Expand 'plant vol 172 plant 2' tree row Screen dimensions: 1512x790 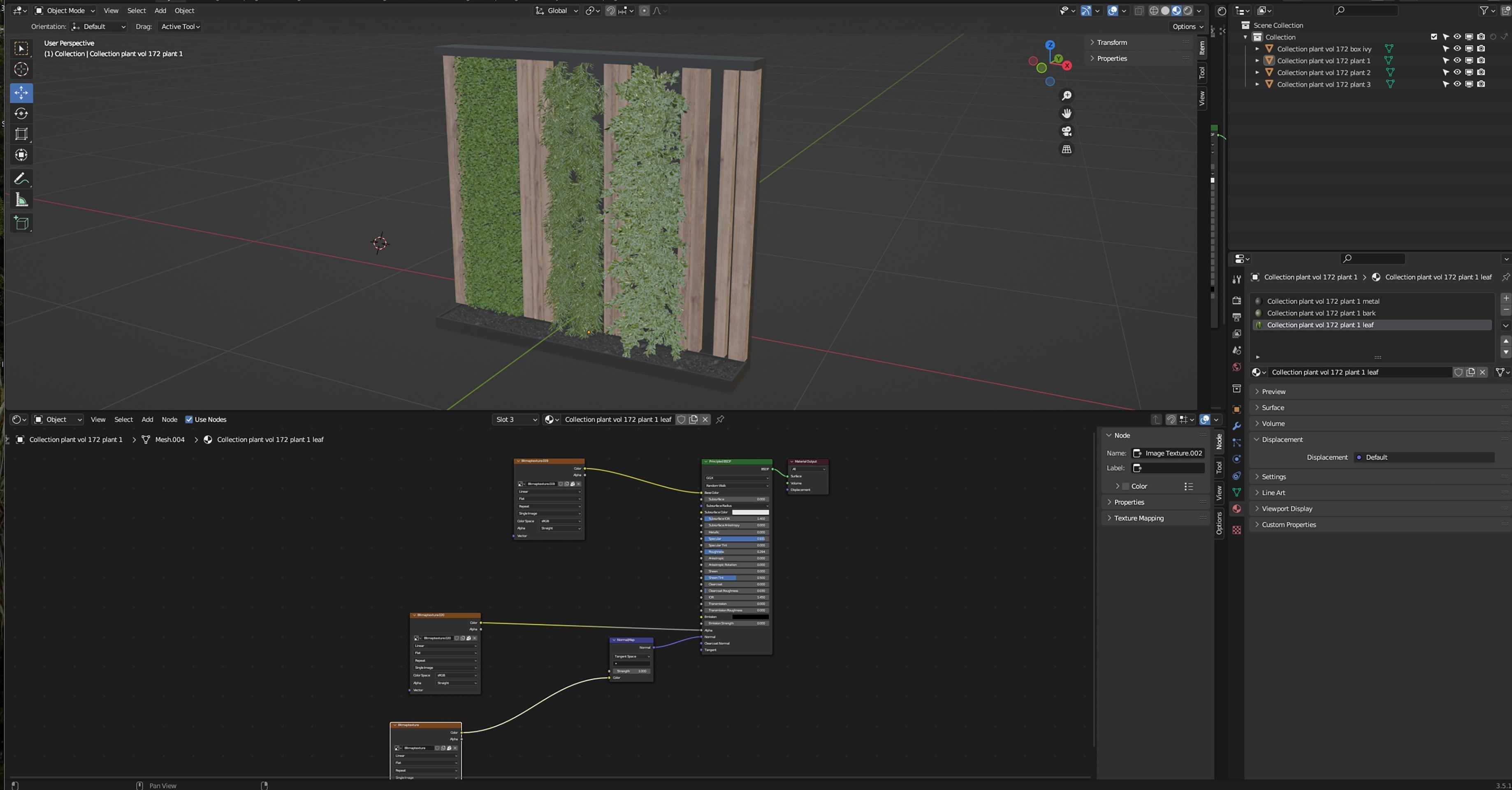pos(1257,72)
